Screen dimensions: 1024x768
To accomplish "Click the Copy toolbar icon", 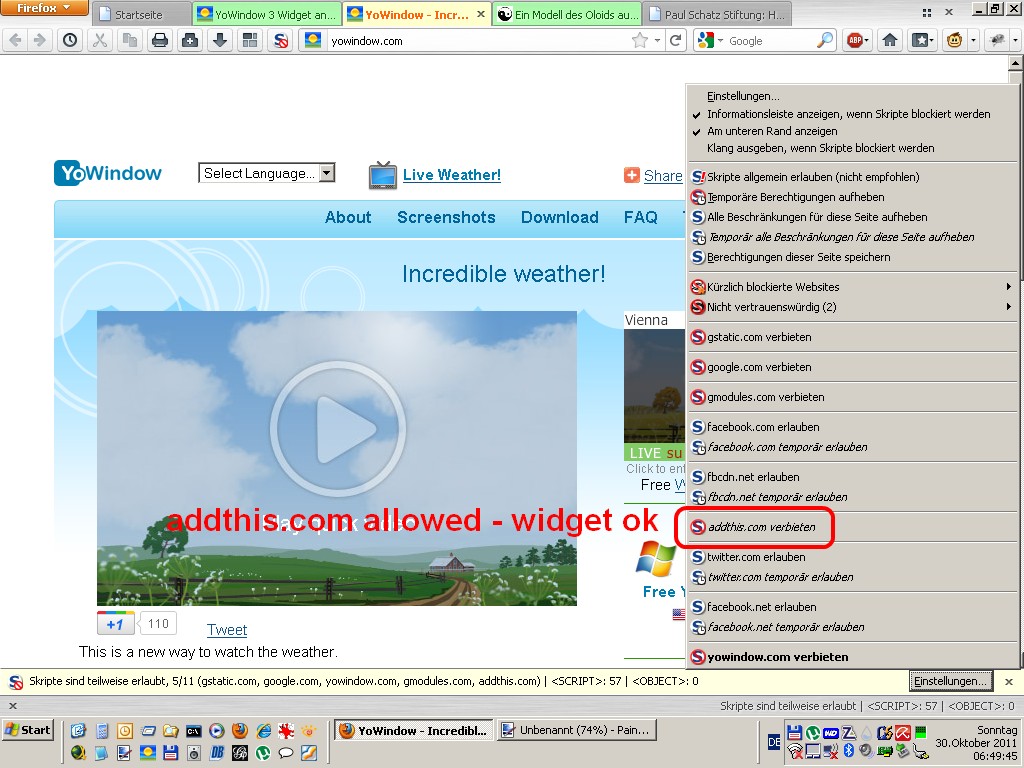I will pyautogui.click(x=130, y=40).
